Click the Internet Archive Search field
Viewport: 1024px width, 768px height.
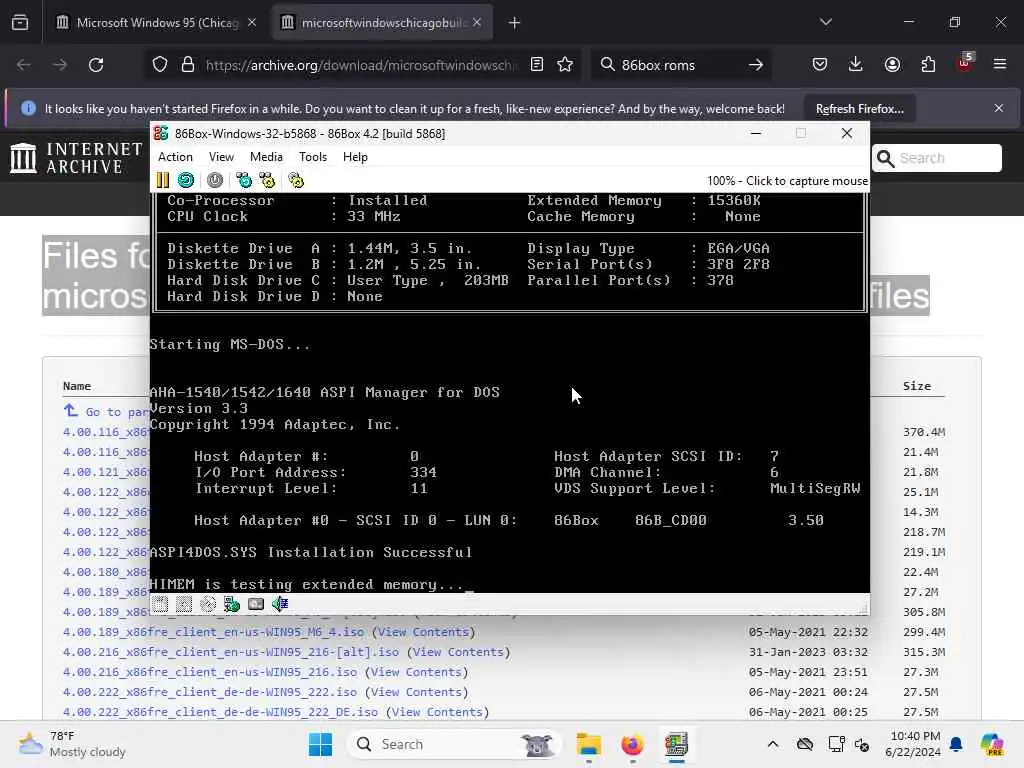pyautogui.click(x=937, y=158)
